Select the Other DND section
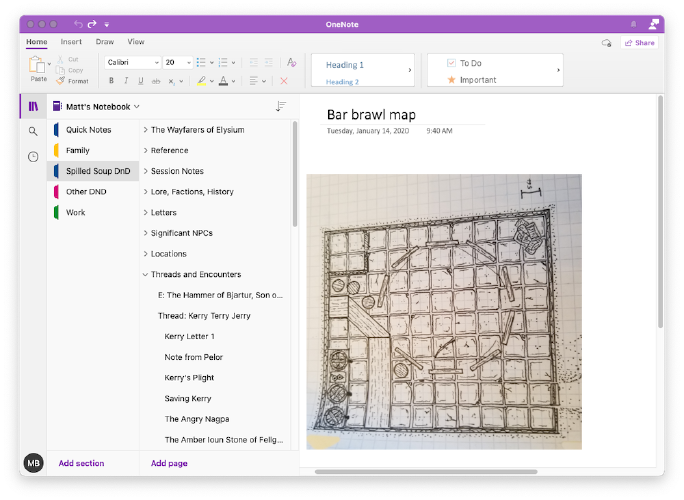684x500 pixels. click(x=93, y=192)
